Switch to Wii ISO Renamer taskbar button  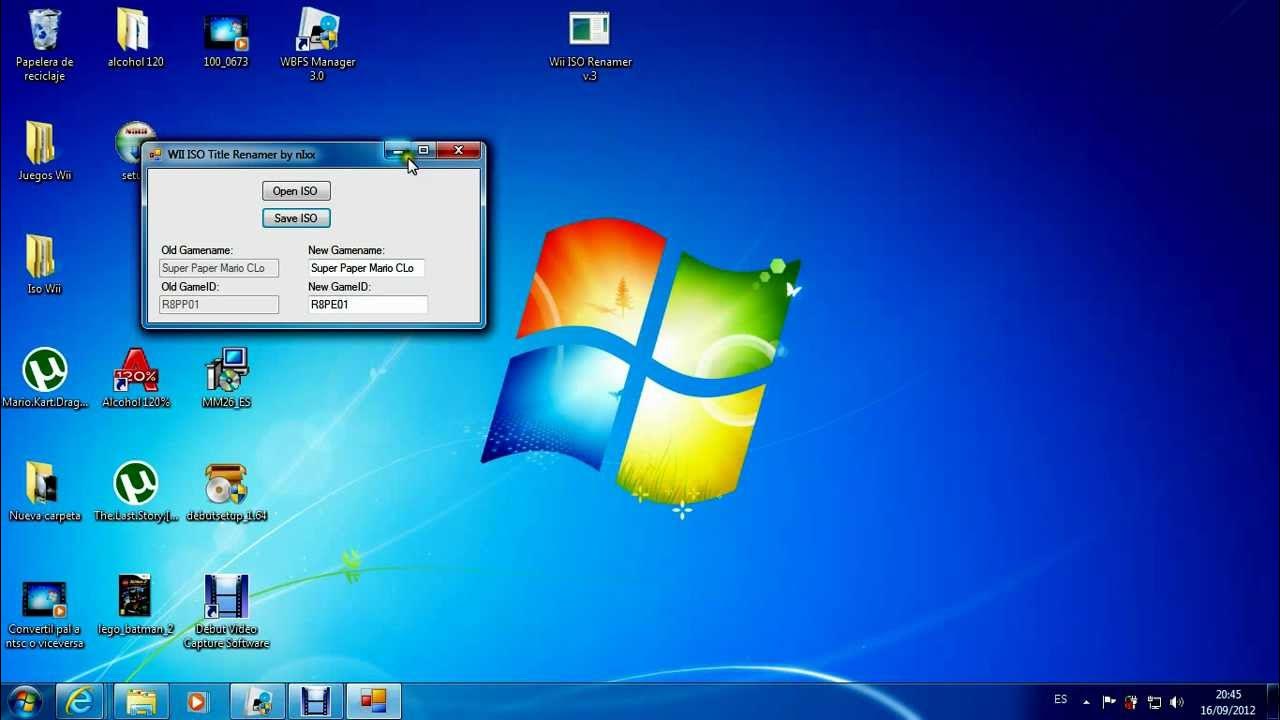tap(374, 702)
